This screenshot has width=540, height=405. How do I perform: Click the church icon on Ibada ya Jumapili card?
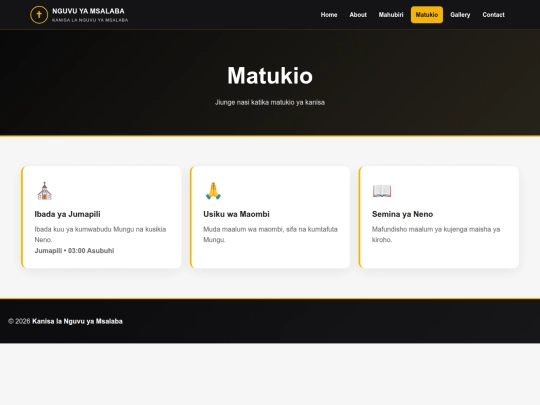(x=44, y=191)
